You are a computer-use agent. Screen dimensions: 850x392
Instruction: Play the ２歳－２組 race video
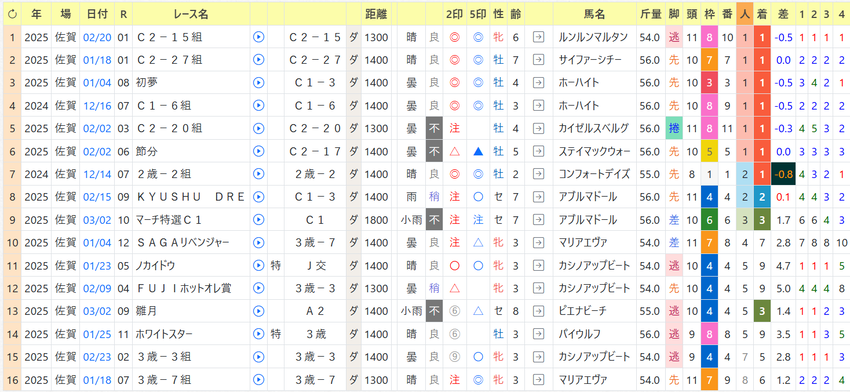tap(259, 174)
